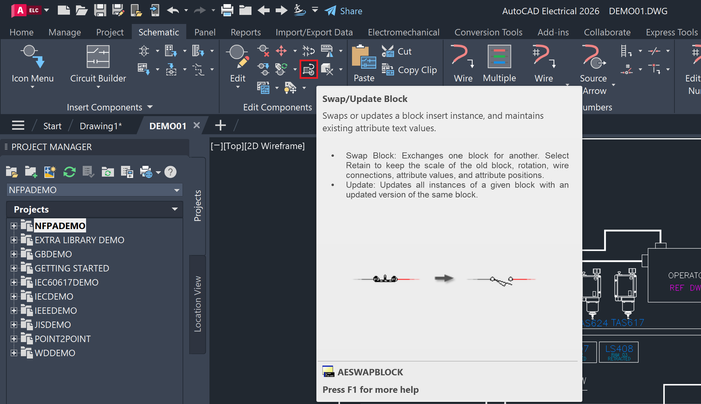701x404 pixels.
Task: Go to next project drawing arrow
Action: coord(281,10)
